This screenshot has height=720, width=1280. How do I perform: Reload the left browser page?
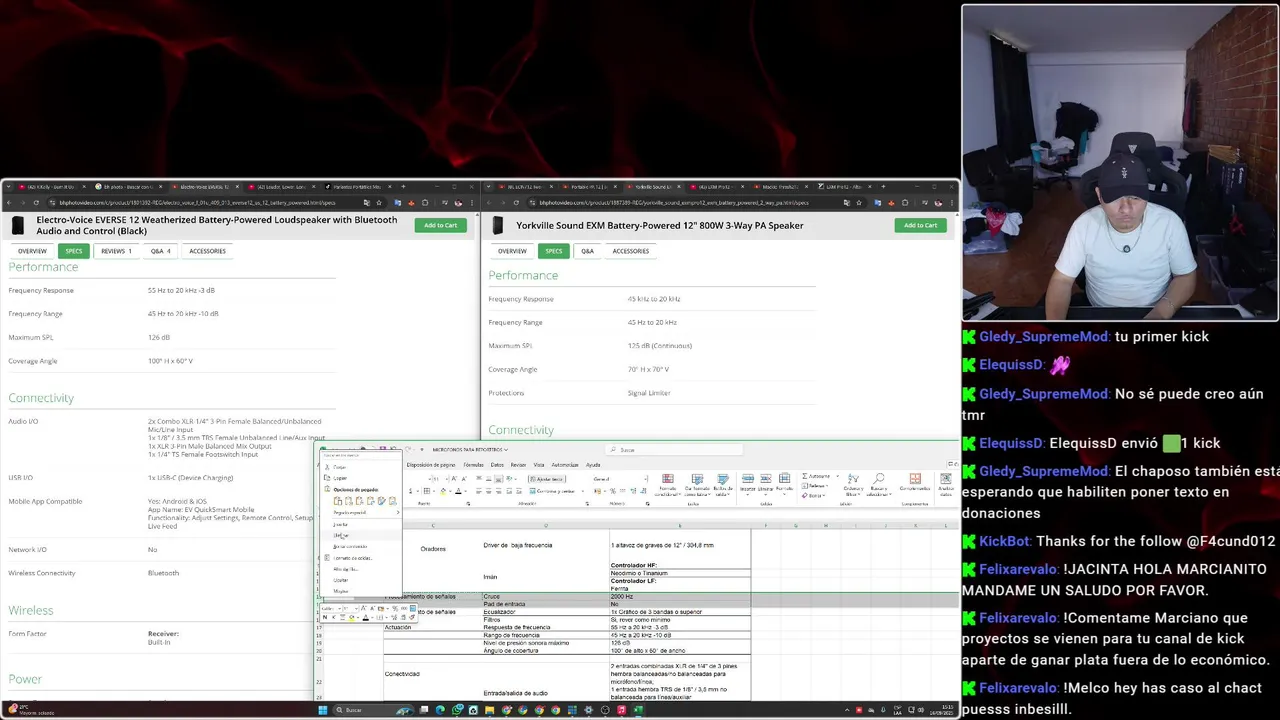[x=36, y=203]
